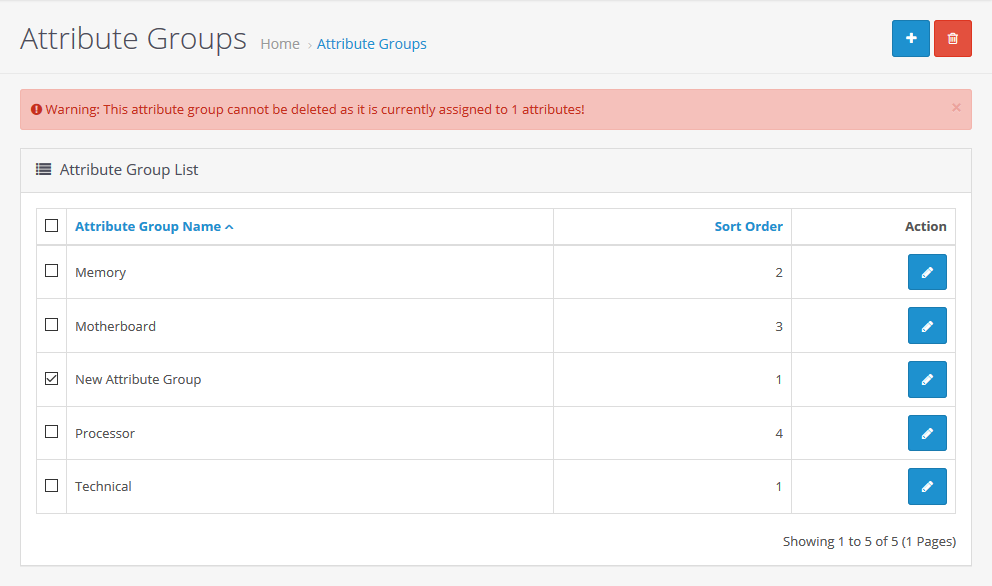Image resolution: width=992 pixels, height=586 pixels.
Task: Click the list icon beside Attribute Group List
Action: (x=43, y=169)
